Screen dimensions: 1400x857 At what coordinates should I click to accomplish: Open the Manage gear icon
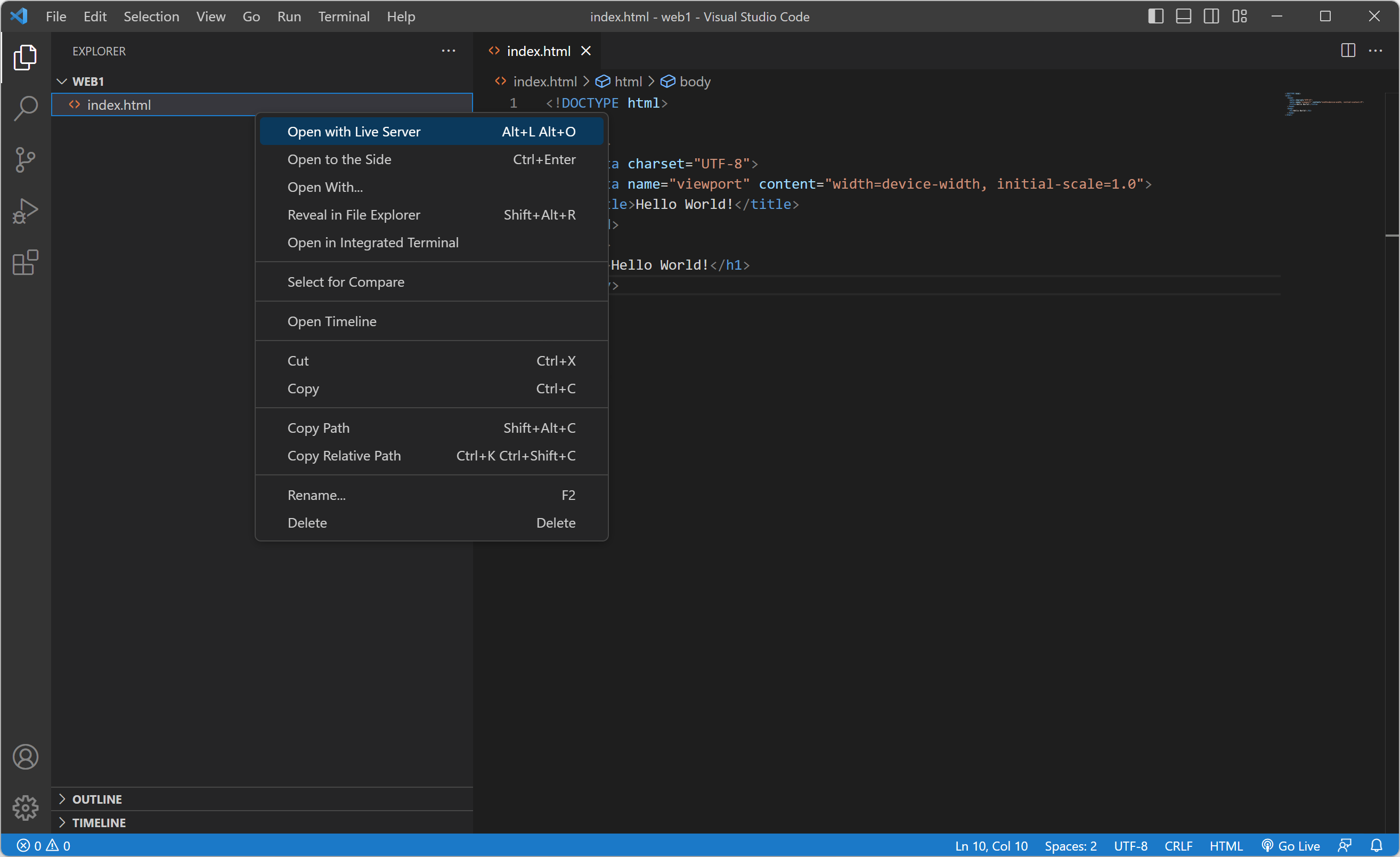[x=25, y=807]
